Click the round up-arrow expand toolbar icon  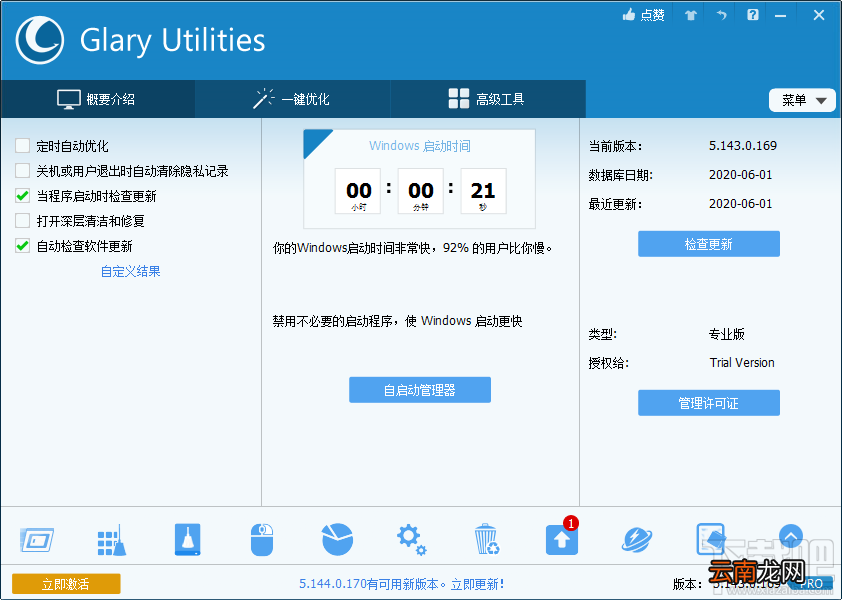tap(790, 536)
